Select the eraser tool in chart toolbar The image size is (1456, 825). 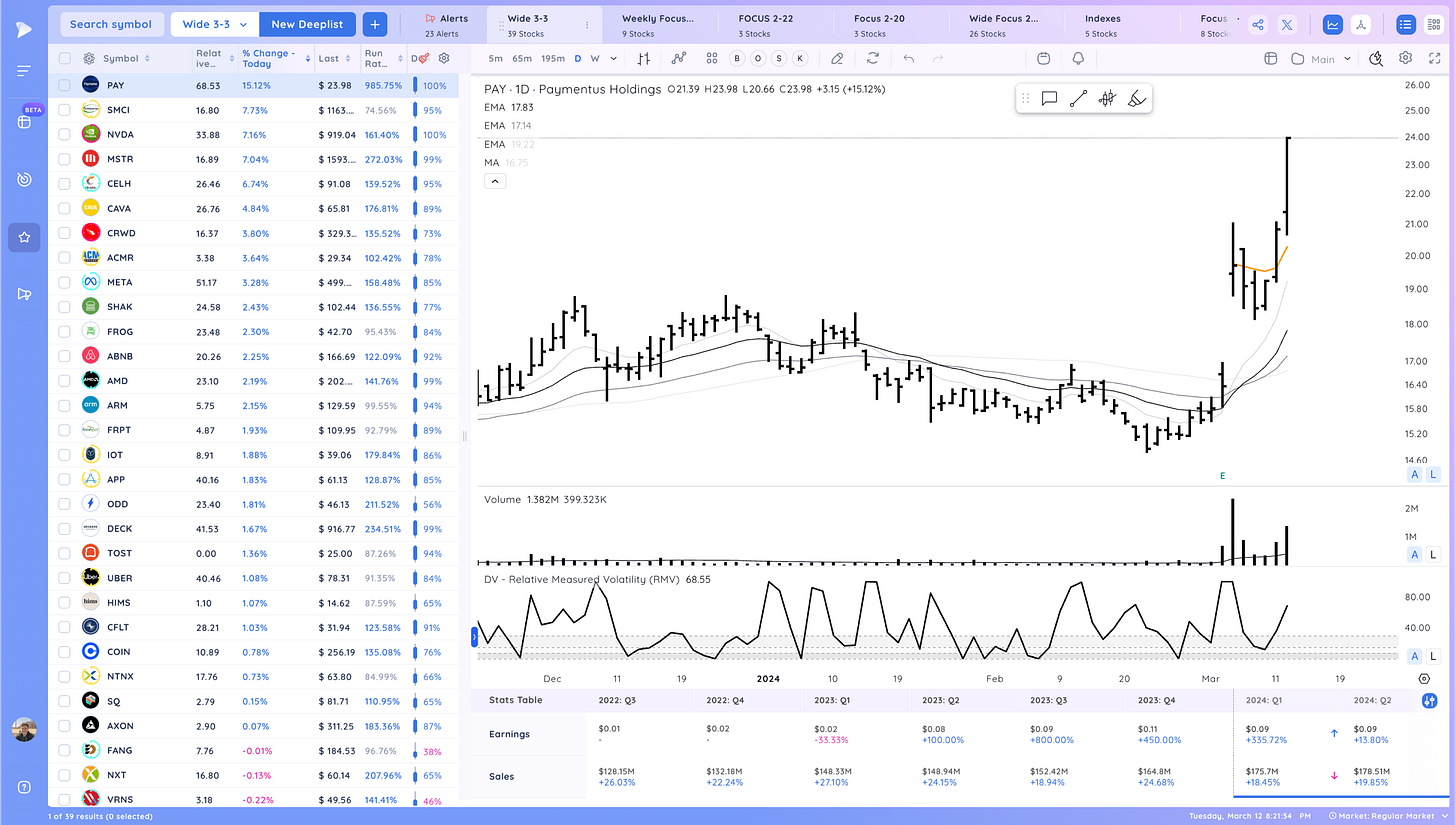[837, 59]
